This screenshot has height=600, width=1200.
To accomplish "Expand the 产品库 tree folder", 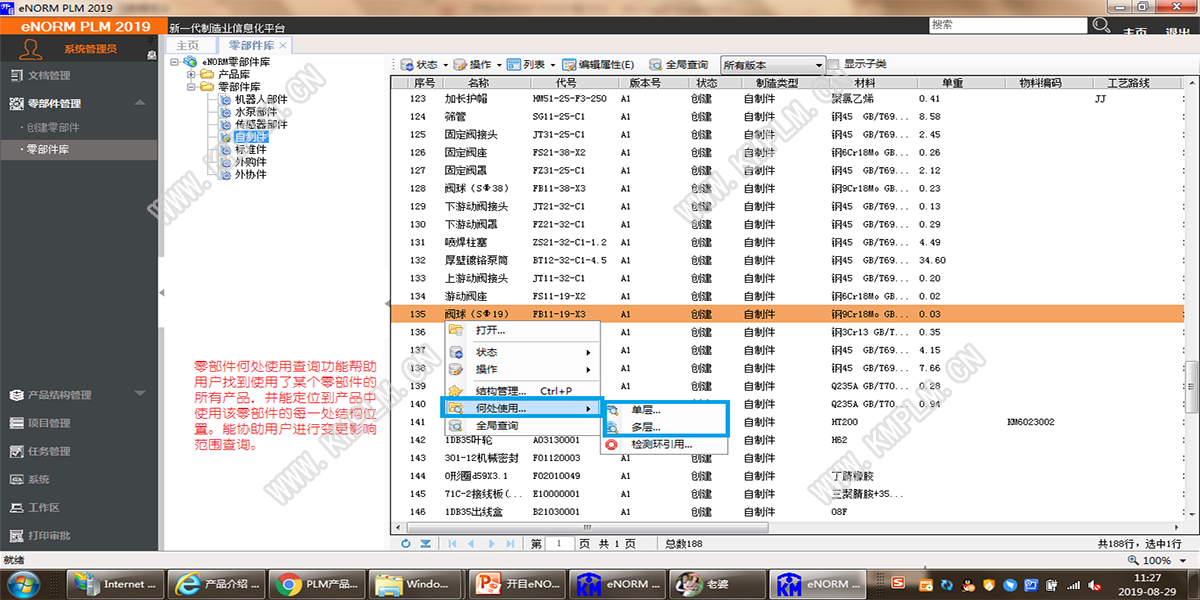I will tap(190, 74).
